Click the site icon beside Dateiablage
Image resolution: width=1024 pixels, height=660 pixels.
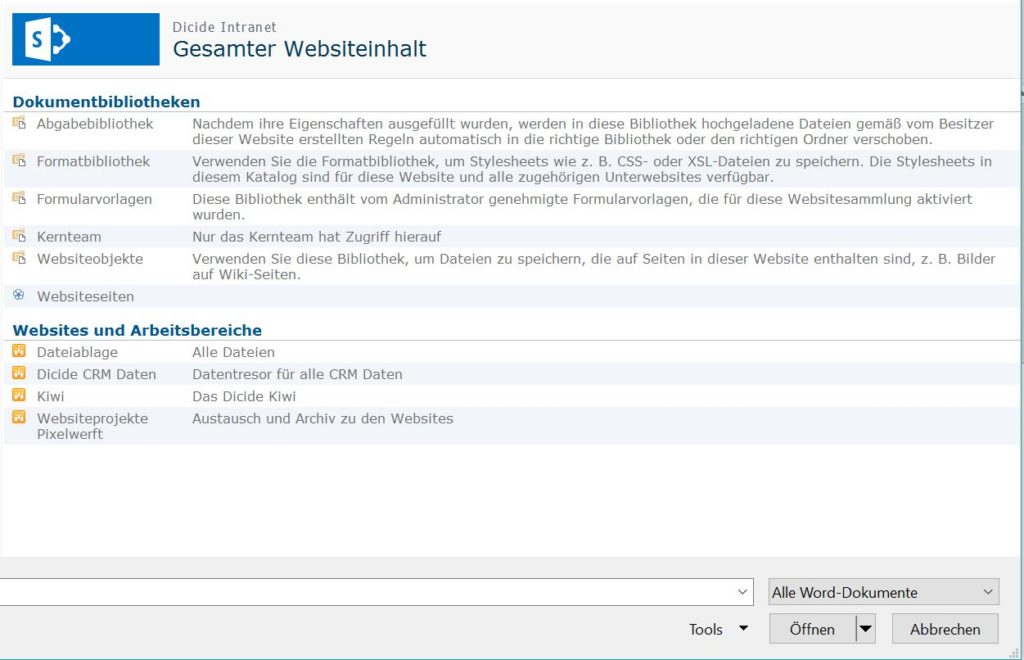(x=19, y=351)
